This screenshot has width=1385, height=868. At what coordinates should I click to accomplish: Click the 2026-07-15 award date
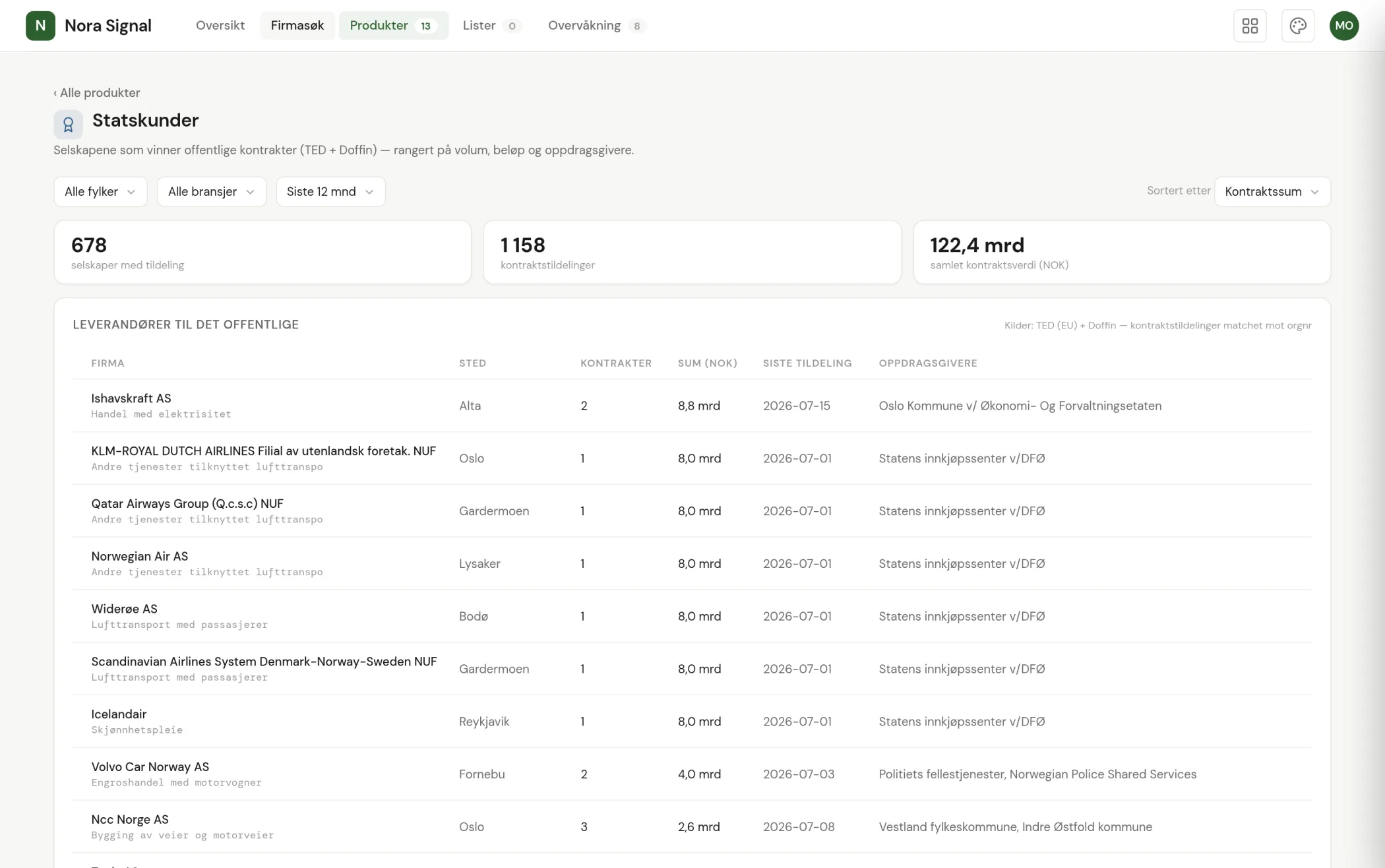click(x=797, y=406)
